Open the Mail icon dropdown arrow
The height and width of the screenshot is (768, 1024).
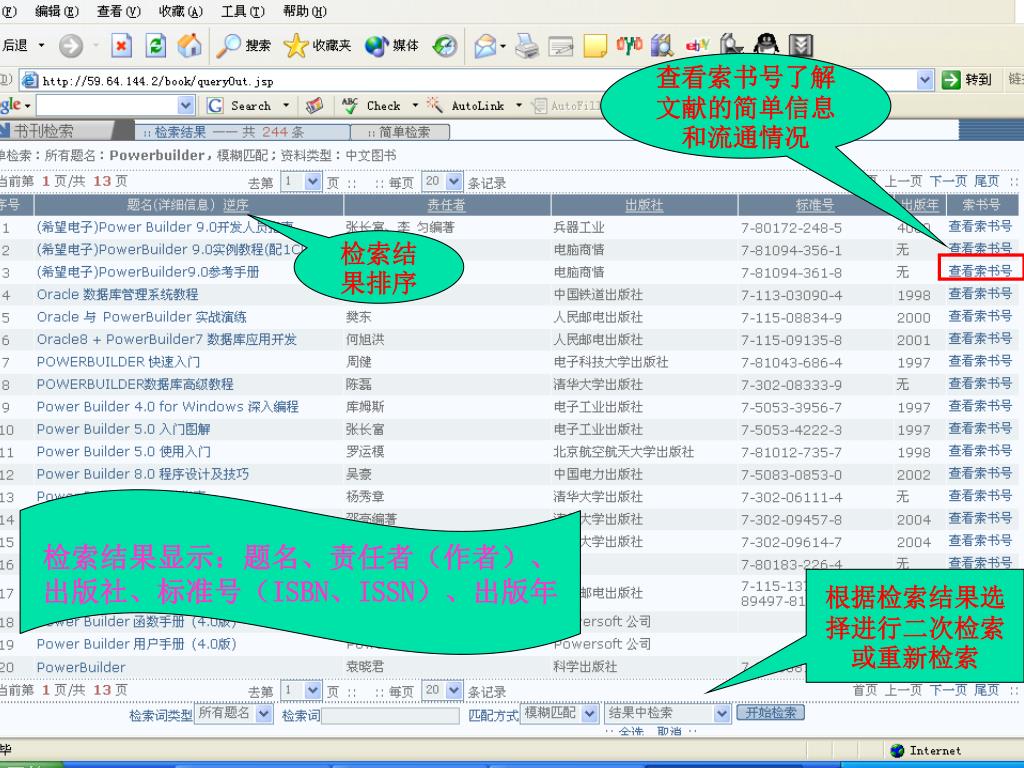click(x=503, y=46)
